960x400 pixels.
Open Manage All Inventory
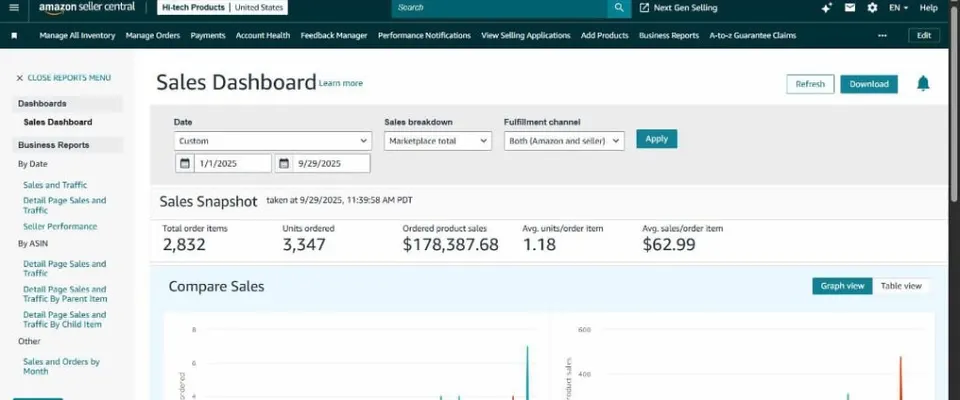77,36
